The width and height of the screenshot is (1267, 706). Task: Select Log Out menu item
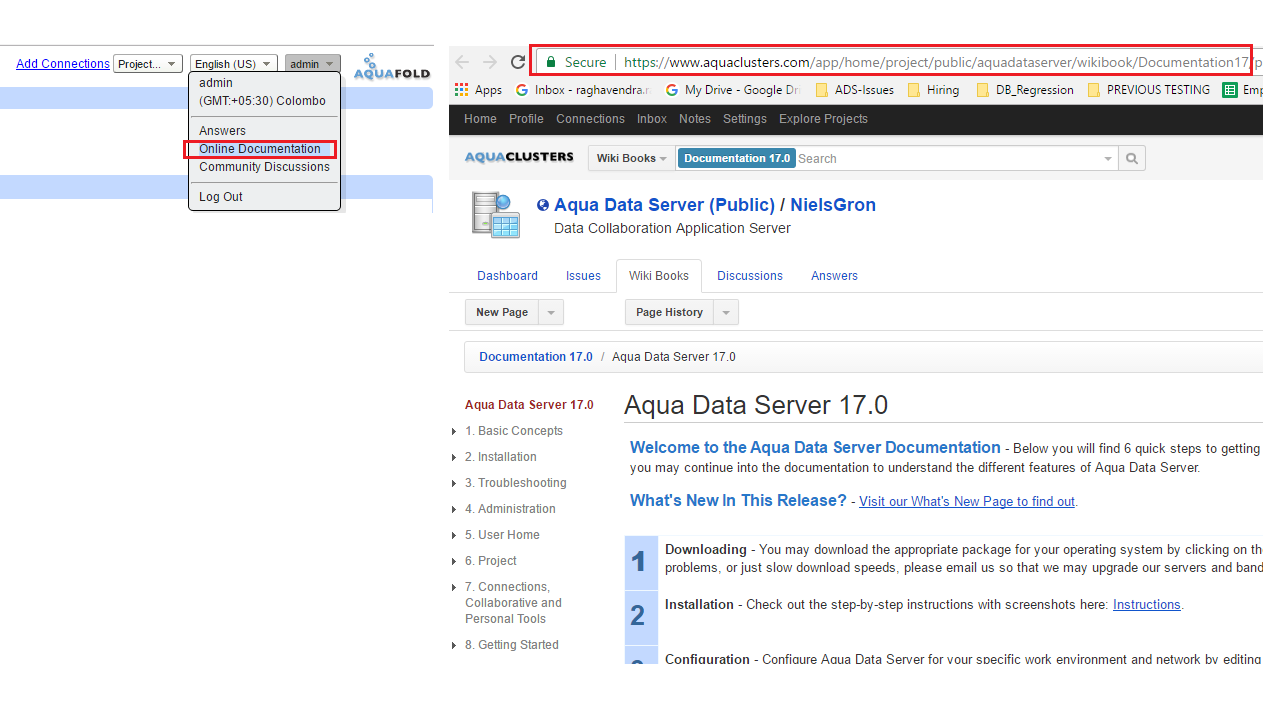[x=221, y=197]
